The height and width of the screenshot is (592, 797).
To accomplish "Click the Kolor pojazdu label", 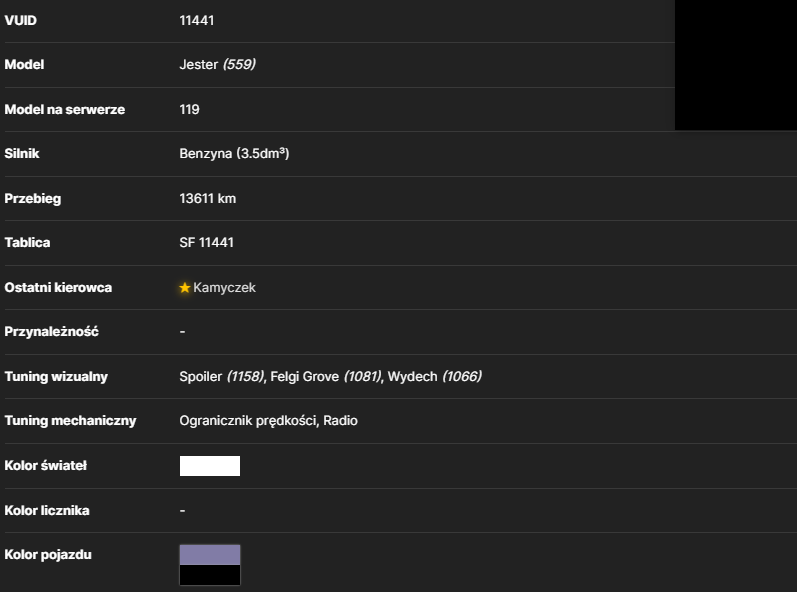I will point(48,554).
